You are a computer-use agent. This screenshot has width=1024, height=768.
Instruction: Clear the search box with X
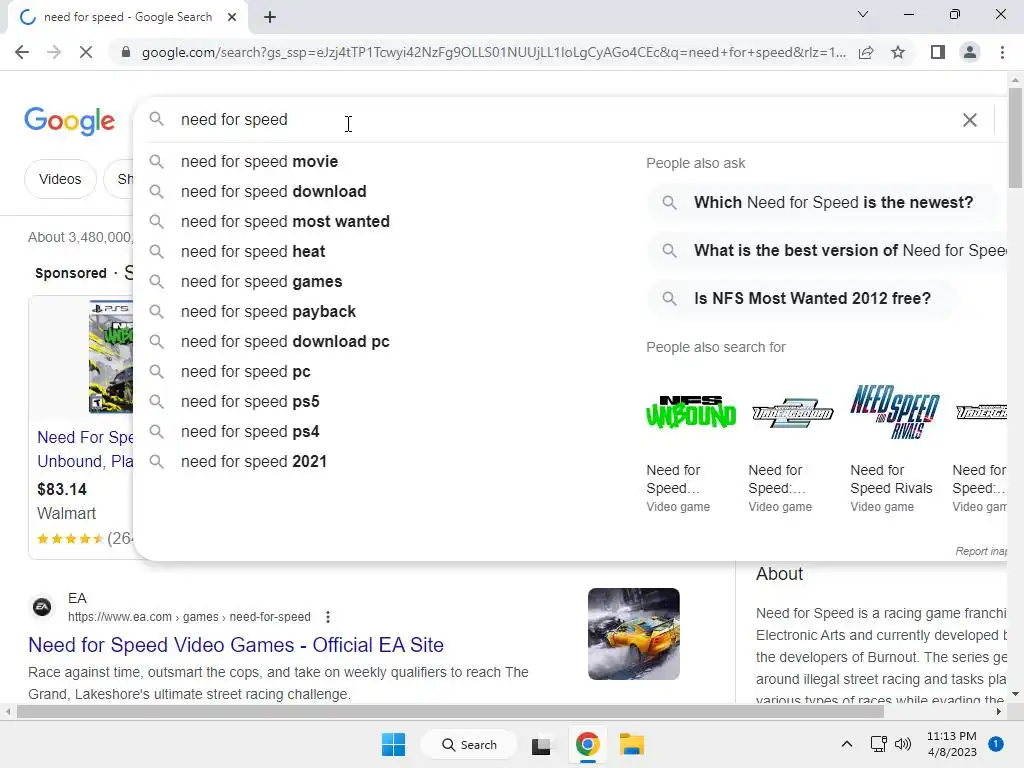point(970,120)
